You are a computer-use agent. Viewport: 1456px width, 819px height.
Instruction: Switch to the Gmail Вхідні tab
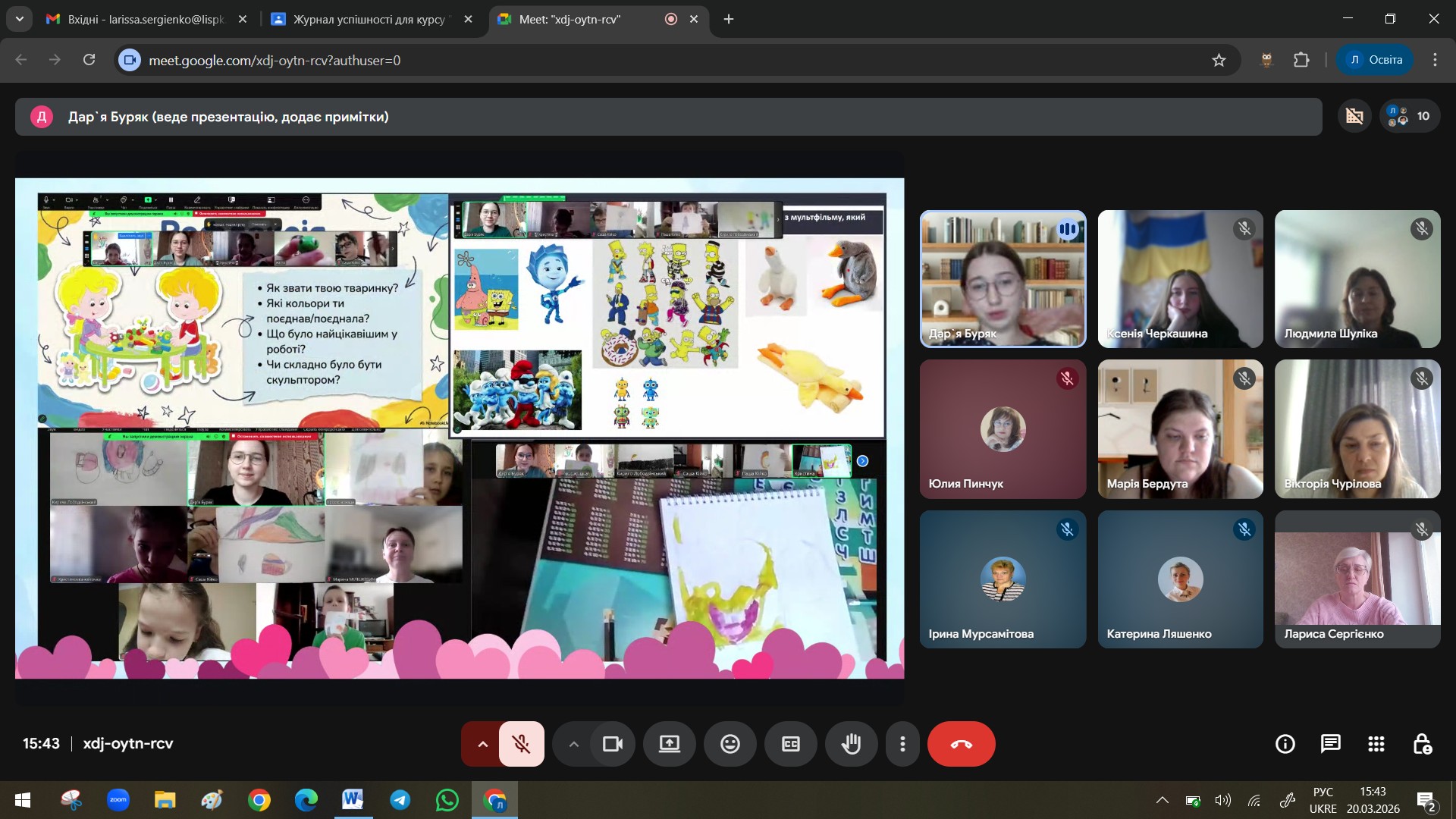click(146, 19)
